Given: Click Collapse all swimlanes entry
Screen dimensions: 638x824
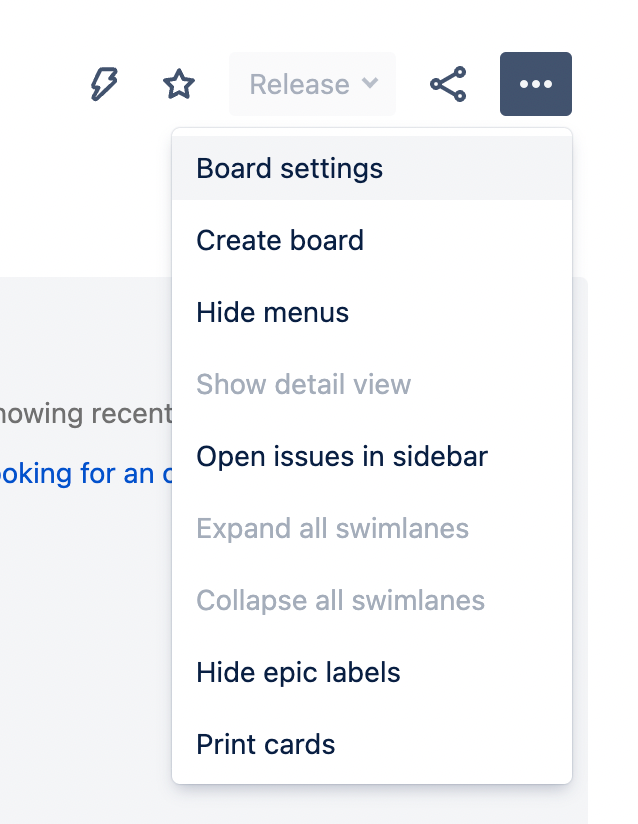Looking at the screenshot, I should point(372,600).
